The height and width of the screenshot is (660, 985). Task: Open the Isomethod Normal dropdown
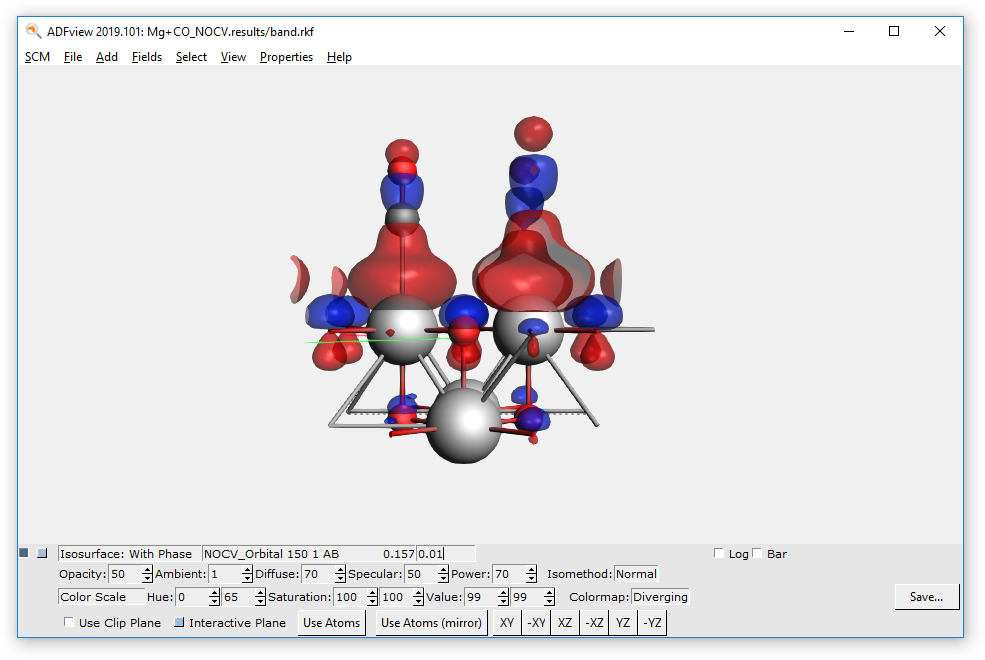coord(637,574)
